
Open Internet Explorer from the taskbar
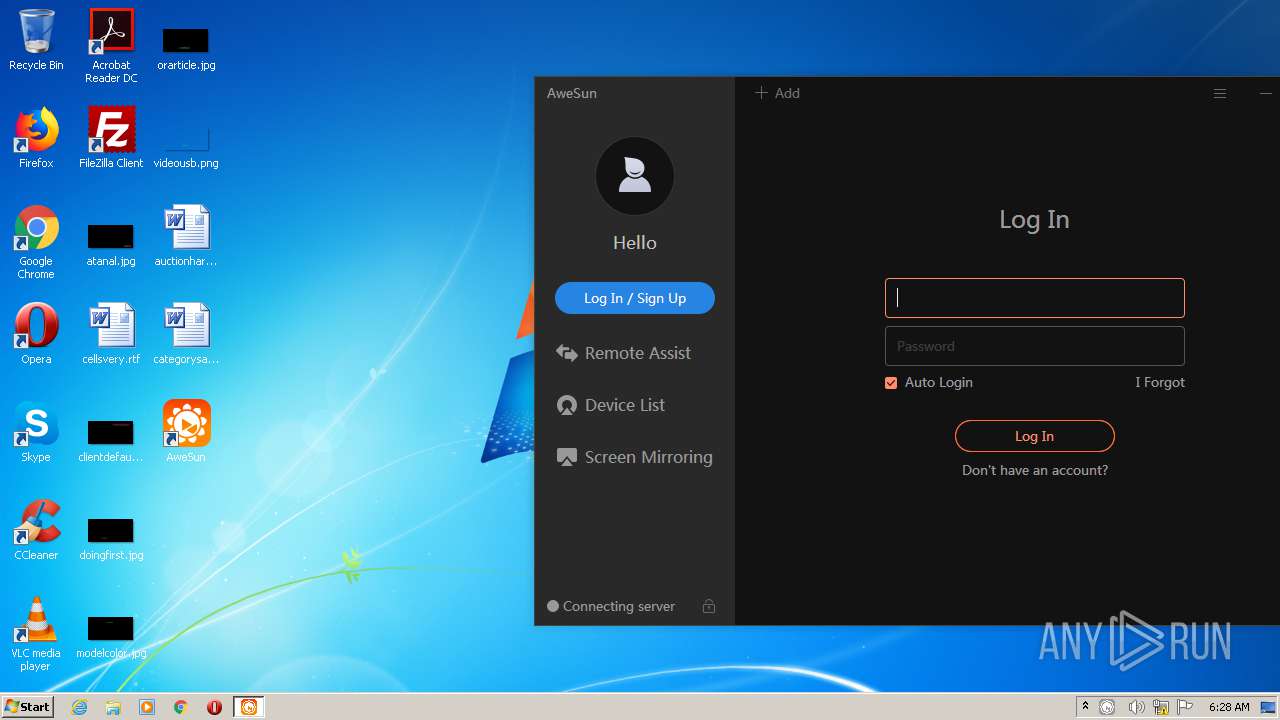pos(80,707)
